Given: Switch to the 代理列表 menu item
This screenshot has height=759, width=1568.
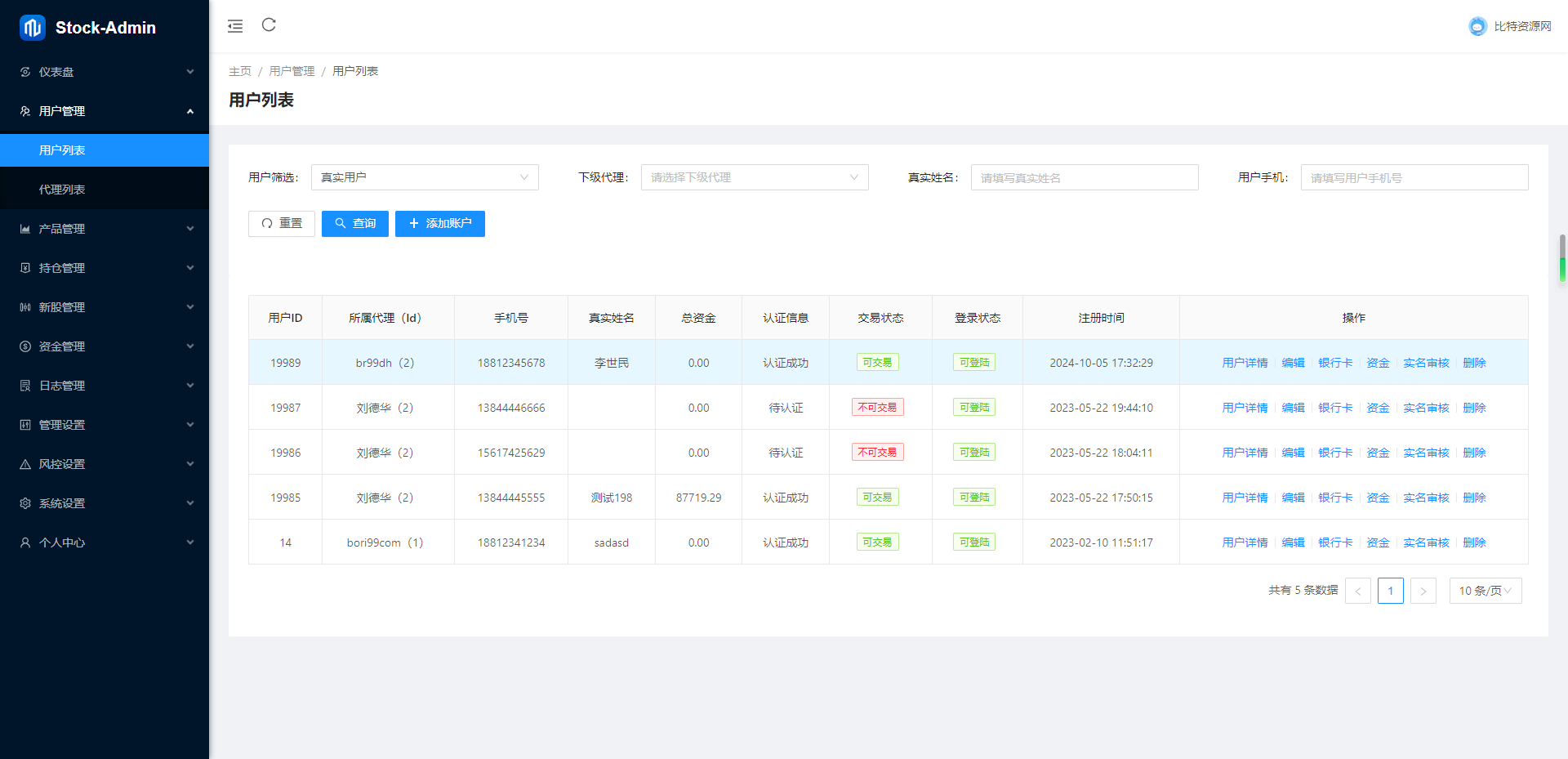Looking at the screenshot, I should coord(61,188).
